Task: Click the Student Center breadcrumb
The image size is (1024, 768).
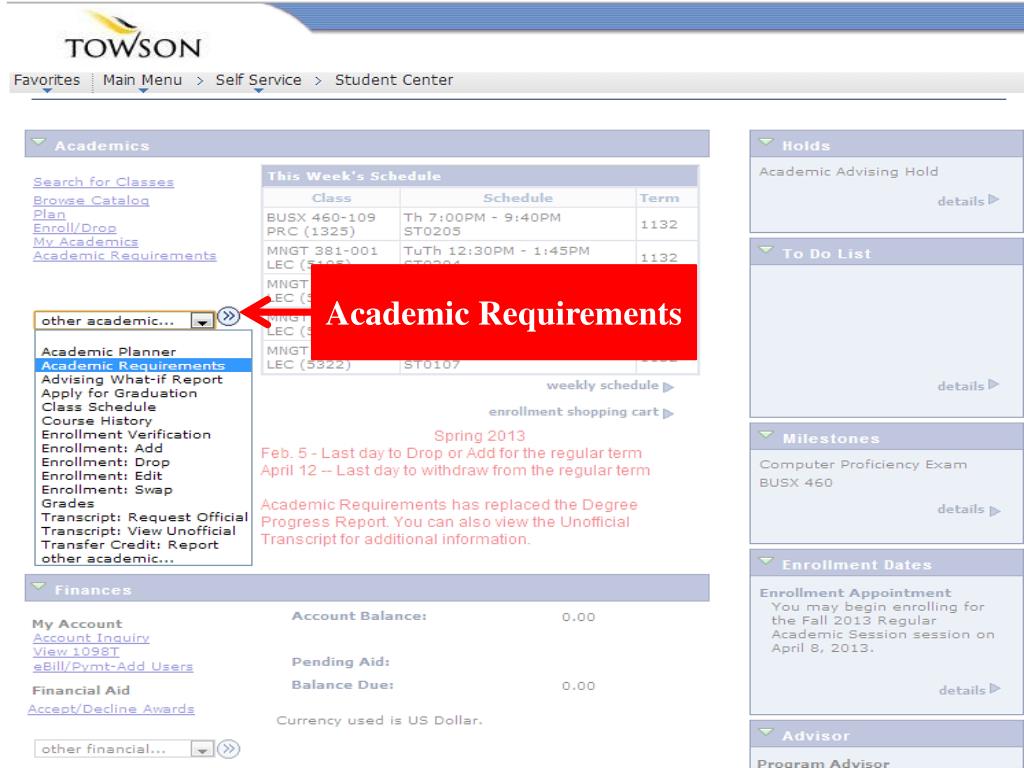Action: click(x=394, y=80)
